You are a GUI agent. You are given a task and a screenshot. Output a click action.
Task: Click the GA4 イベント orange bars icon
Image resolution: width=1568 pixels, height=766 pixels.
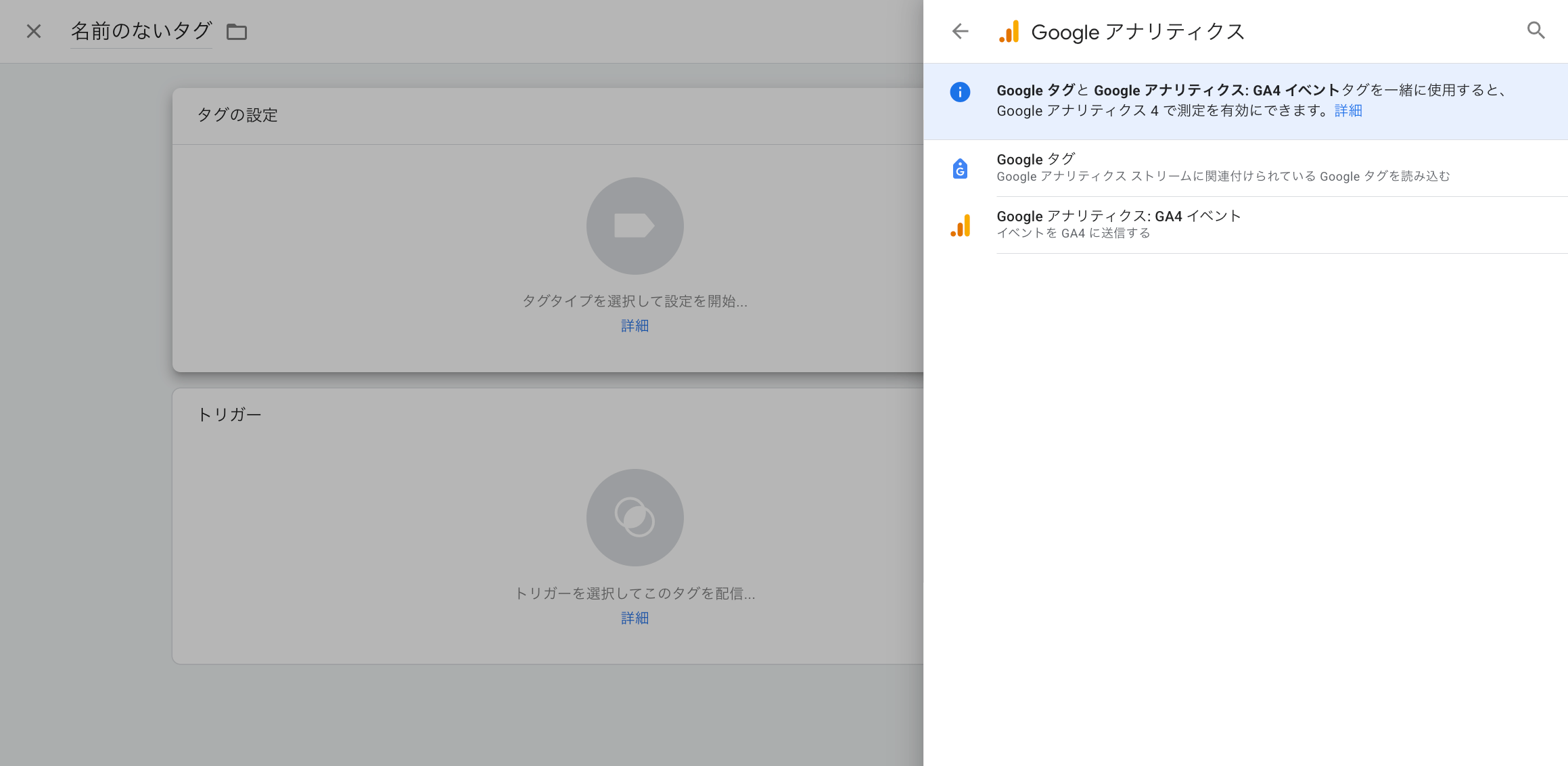click(x=960, y=225)
